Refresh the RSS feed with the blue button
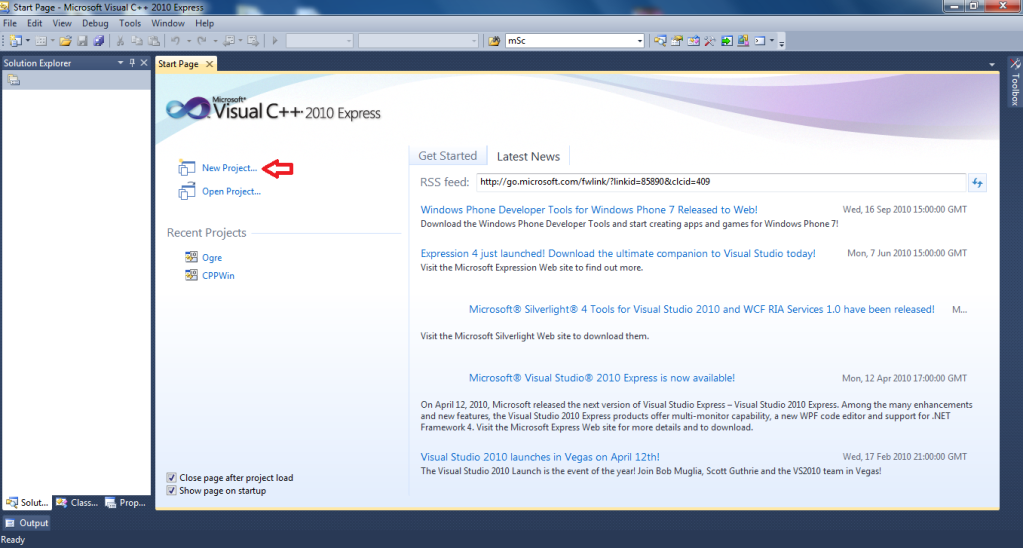Image resolution: width=1023 pixels, height=548 pixels. (977, 182)
